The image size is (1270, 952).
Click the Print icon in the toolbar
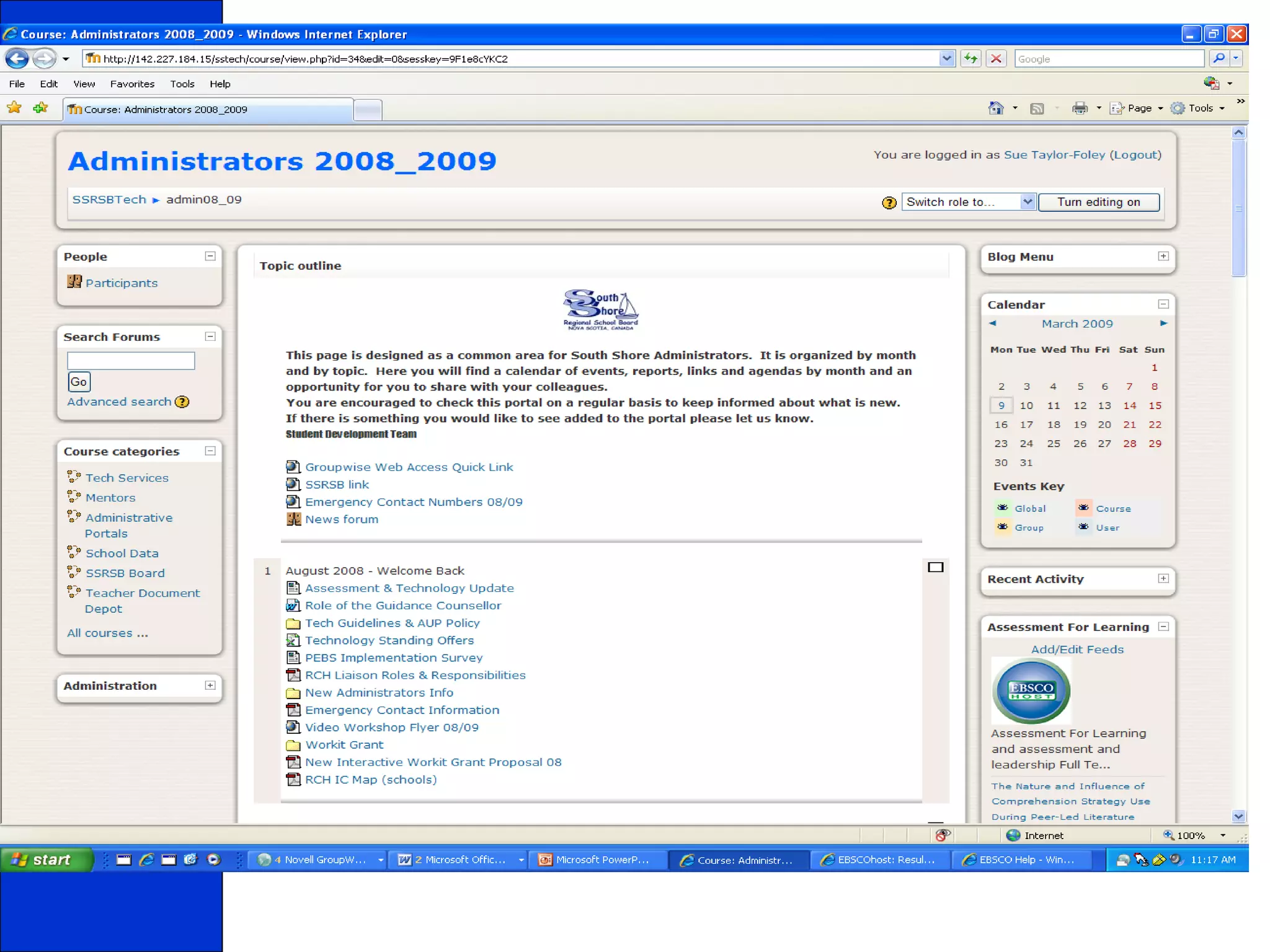point(1080,108)
